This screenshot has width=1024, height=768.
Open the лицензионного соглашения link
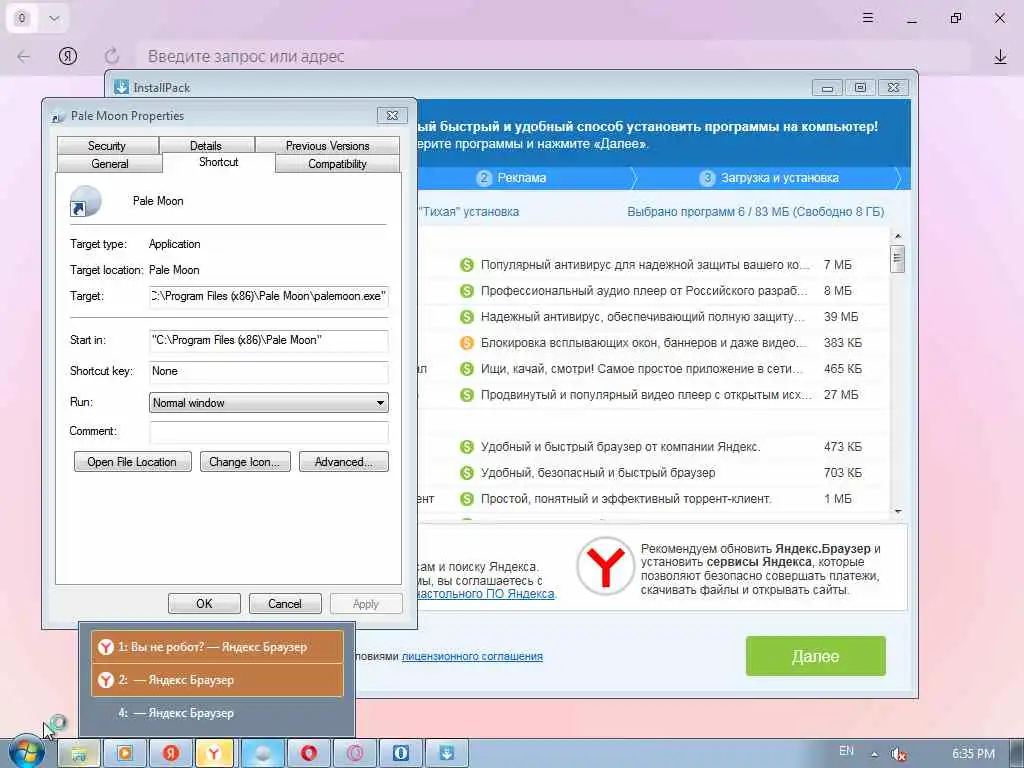pyautogui.click(x=472, y=656)
